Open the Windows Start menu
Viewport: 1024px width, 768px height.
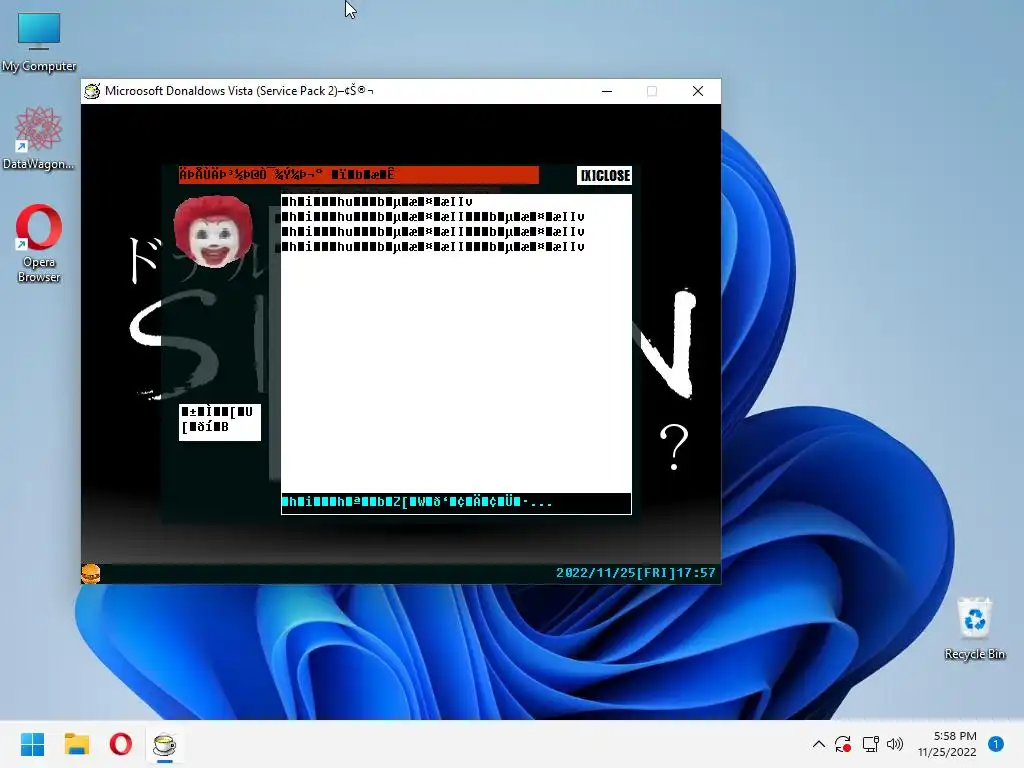pos(32,744)
